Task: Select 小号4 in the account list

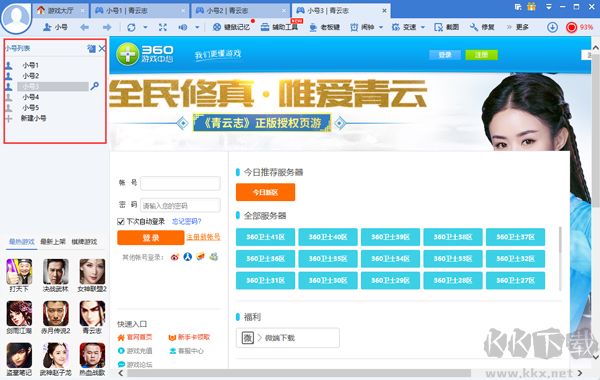Action: pyautogui.click(x=31, y=97)
